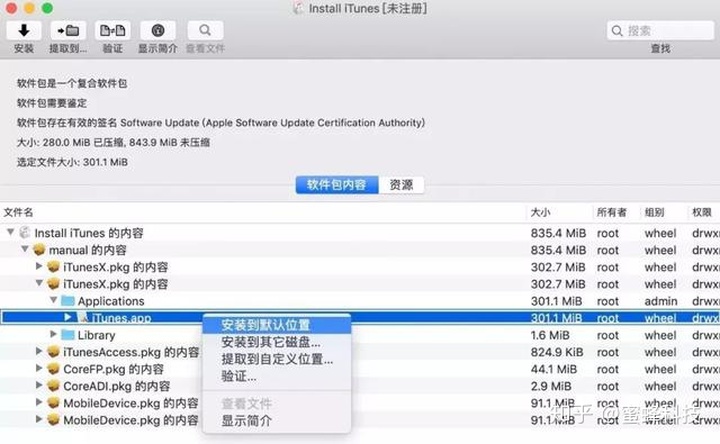Click the 824.9 KiB size cell
This screenshot has width=720, height=444.
click(557, 352)
